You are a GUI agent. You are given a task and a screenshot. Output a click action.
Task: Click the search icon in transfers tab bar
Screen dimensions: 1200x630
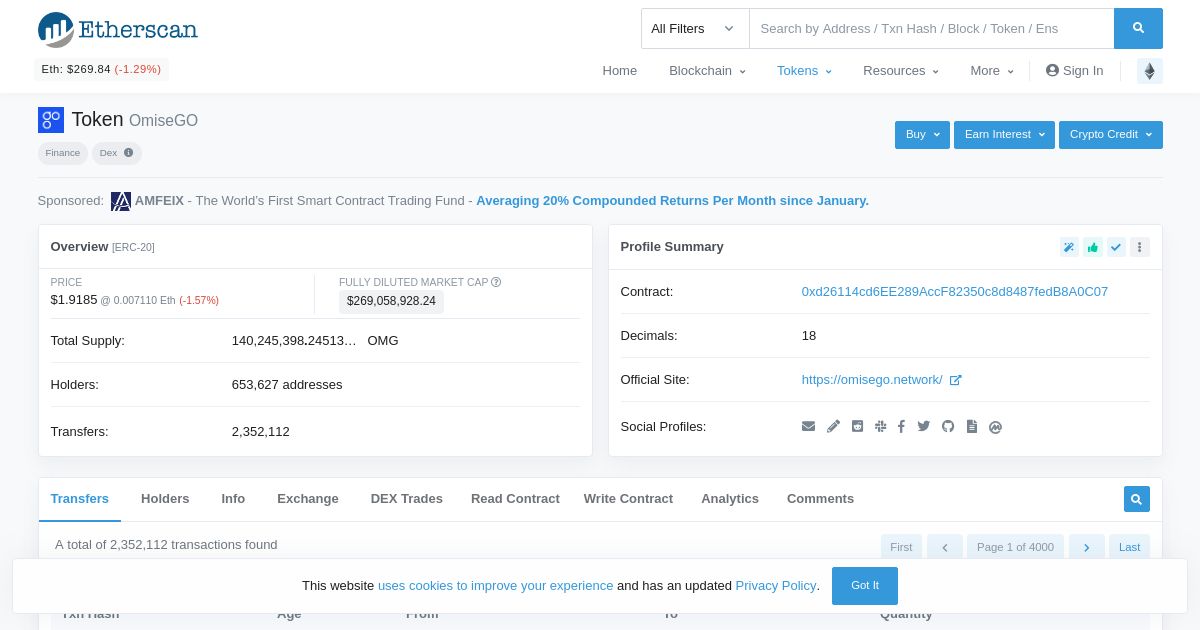pos(1136,499)
